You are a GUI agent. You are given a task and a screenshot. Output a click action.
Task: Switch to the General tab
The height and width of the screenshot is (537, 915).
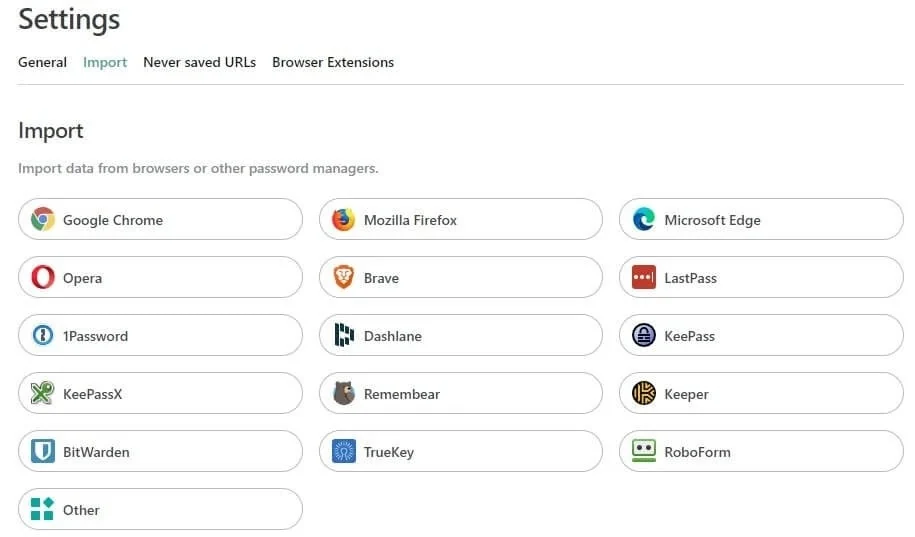[x=43, y=62]
